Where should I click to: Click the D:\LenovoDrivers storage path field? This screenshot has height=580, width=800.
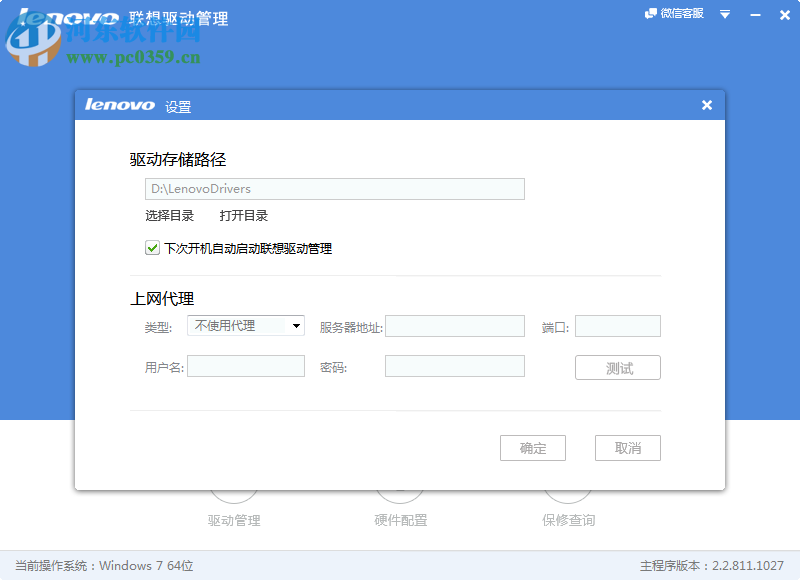335,188
